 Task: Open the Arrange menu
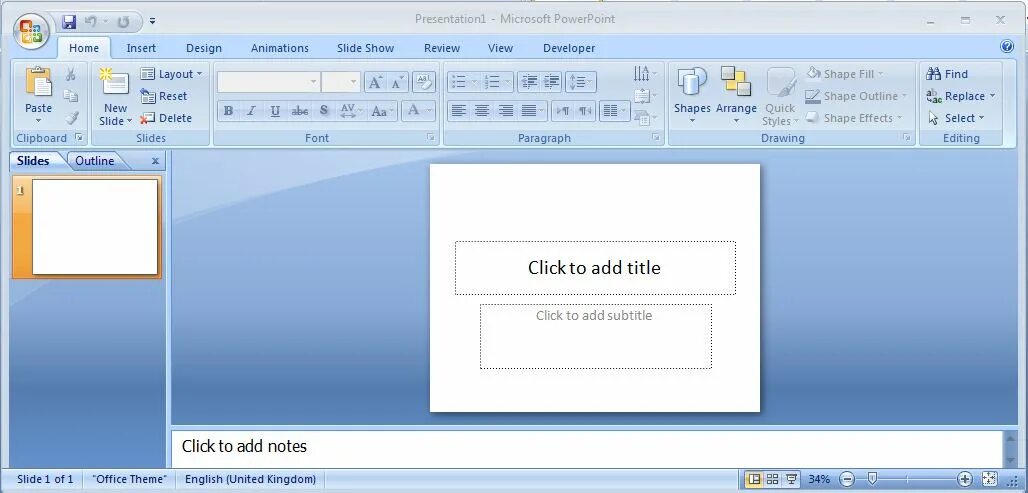click(736, 96)
